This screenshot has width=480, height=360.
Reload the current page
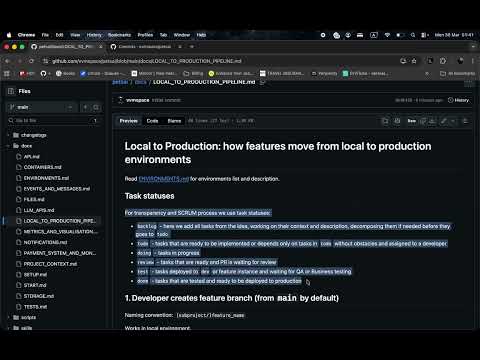31,61
